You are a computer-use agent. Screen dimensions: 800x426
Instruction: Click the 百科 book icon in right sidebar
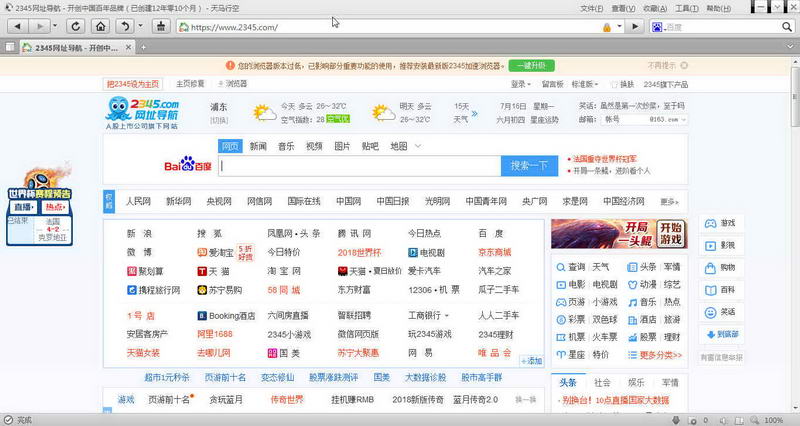coord(710,290)
